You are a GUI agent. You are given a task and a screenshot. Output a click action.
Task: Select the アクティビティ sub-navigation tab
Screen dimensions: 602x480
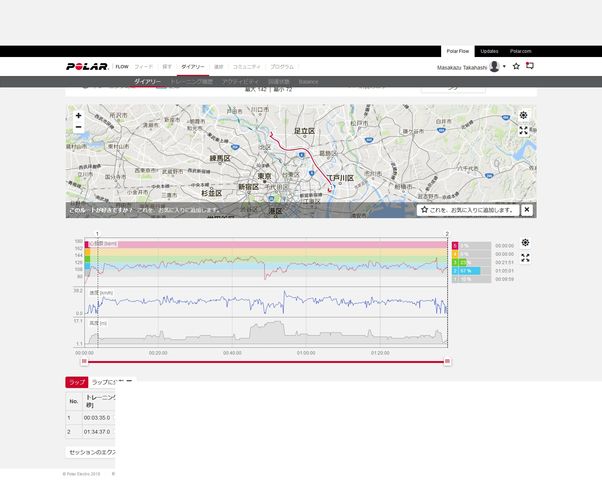point(240,81)
